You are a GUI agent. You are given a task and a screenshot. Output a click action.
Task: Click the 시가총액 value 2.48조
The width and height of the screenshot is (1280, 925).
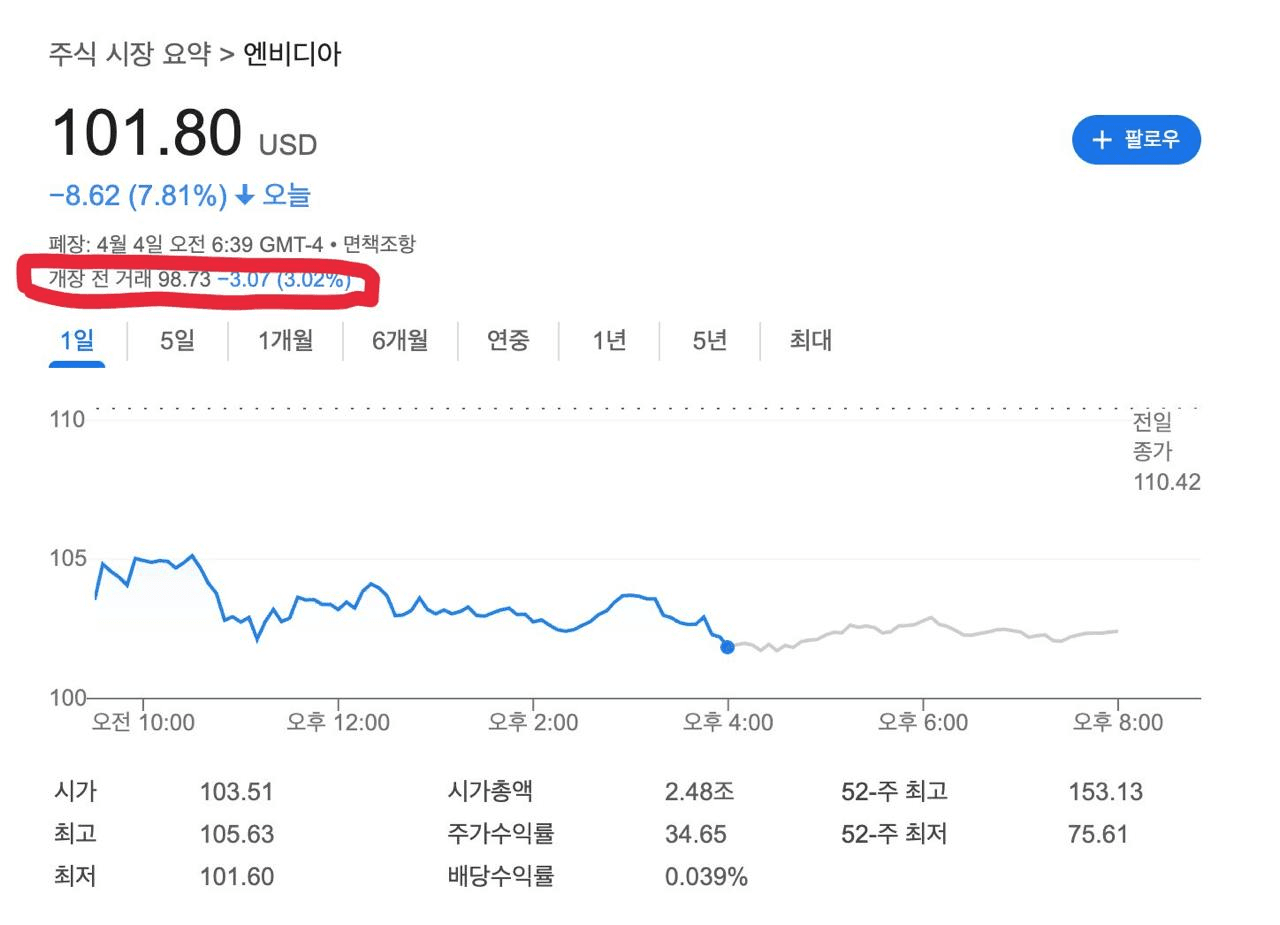pyautogui.click(x=699, y=792)
